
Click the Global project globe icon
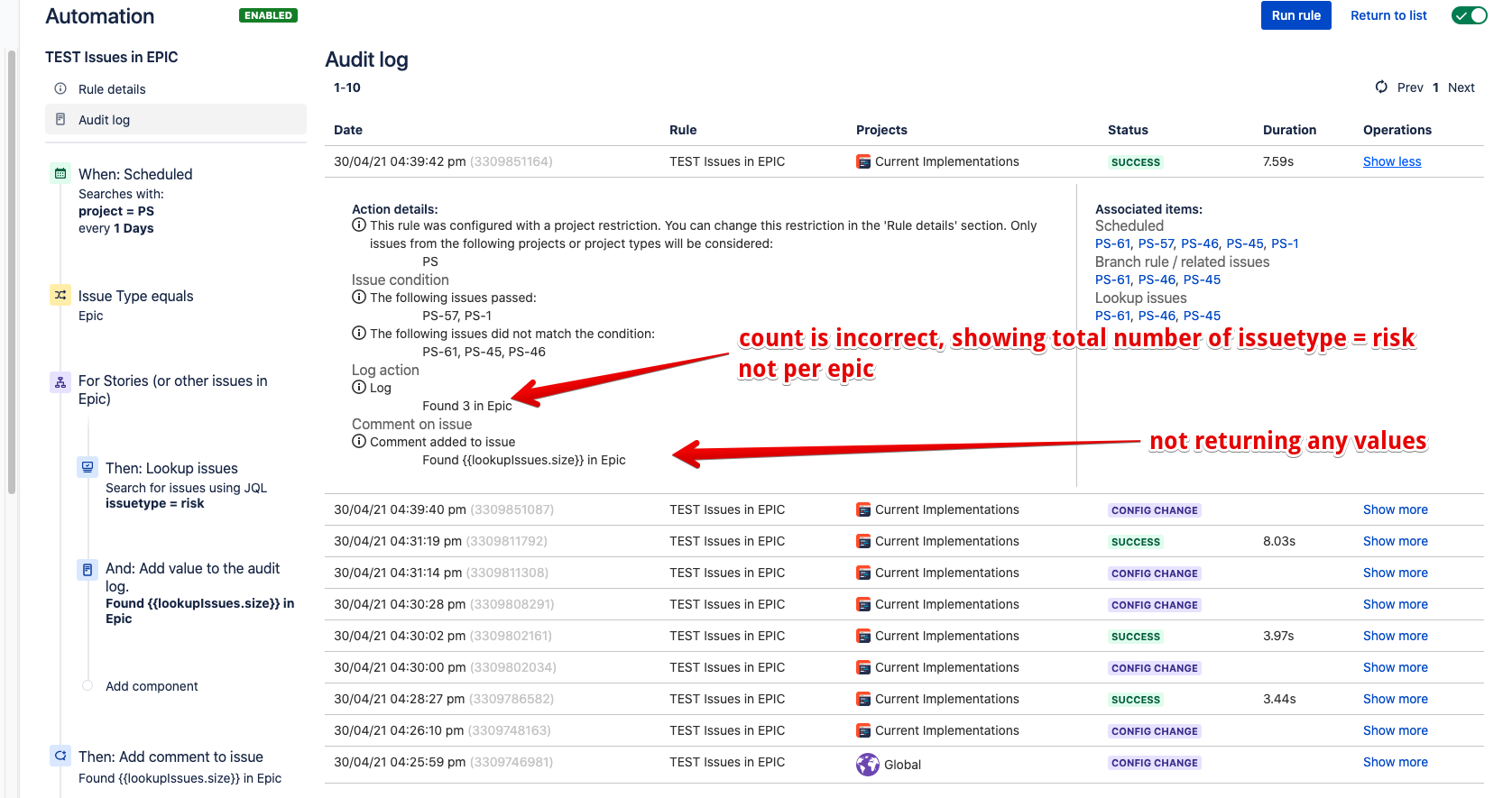pos(867,765)
